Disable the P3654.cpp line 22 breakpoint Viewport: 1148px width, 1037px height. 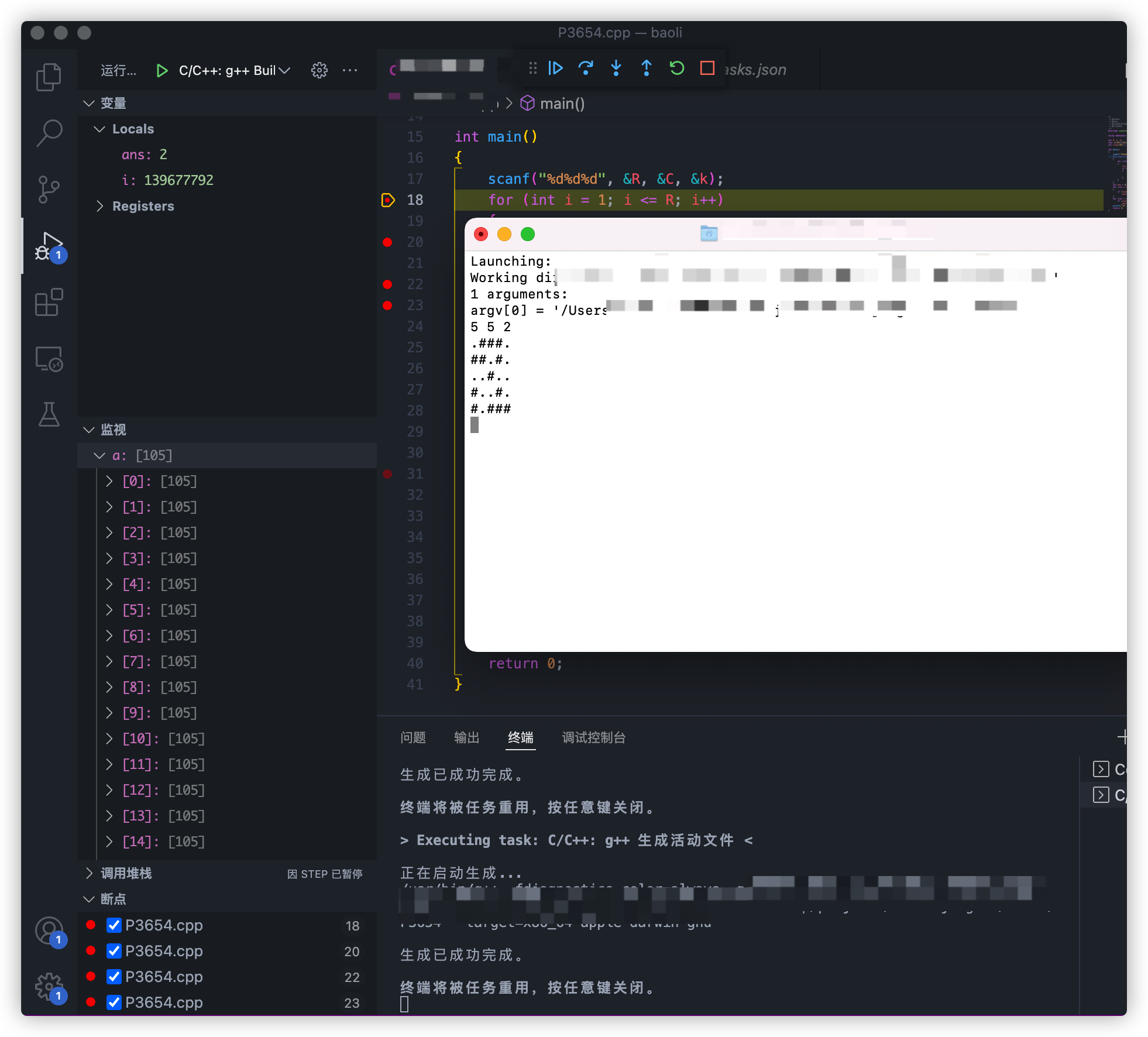114,977
